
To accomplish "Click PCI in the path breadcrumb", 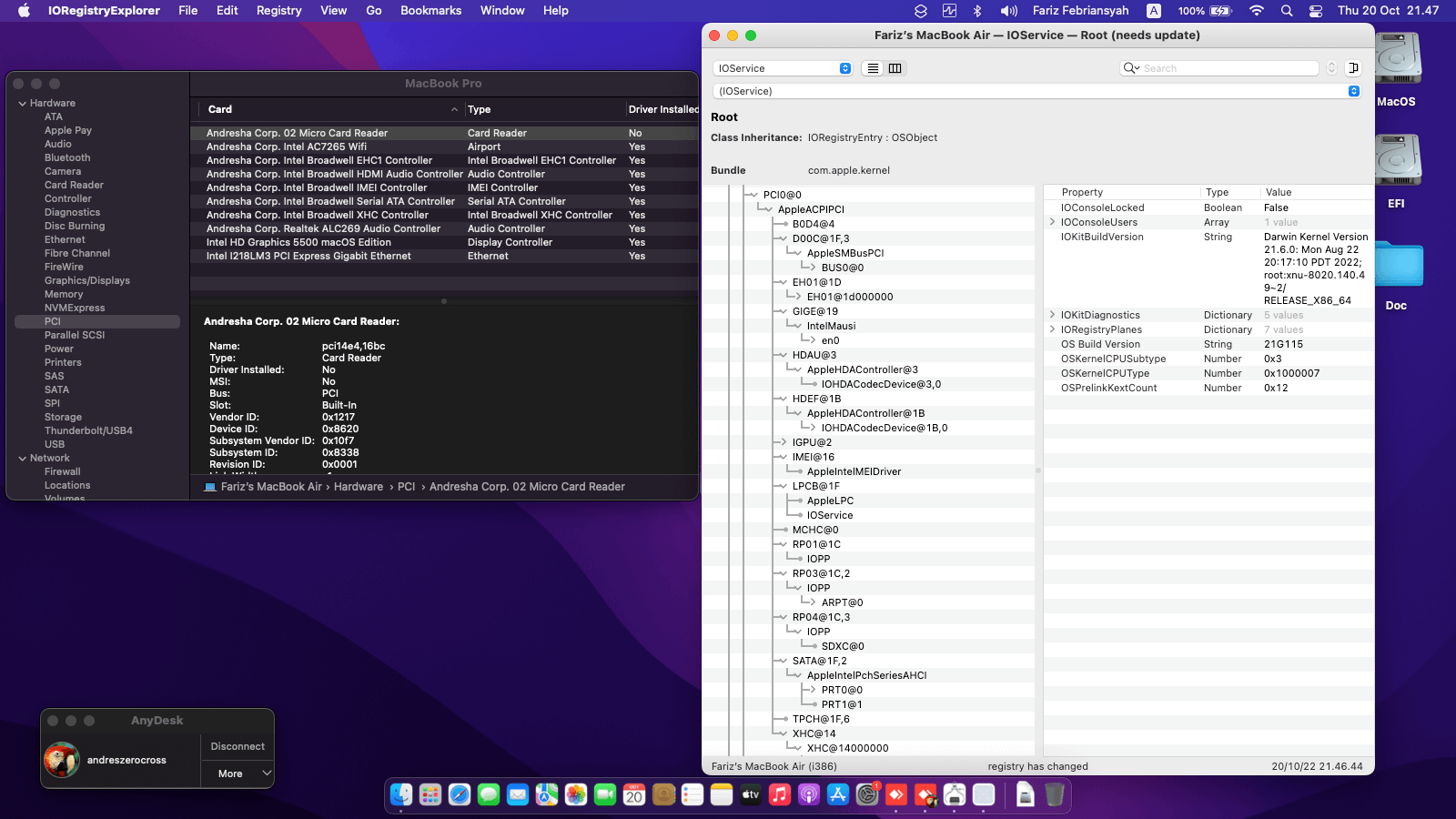I will tap(407, 487).
